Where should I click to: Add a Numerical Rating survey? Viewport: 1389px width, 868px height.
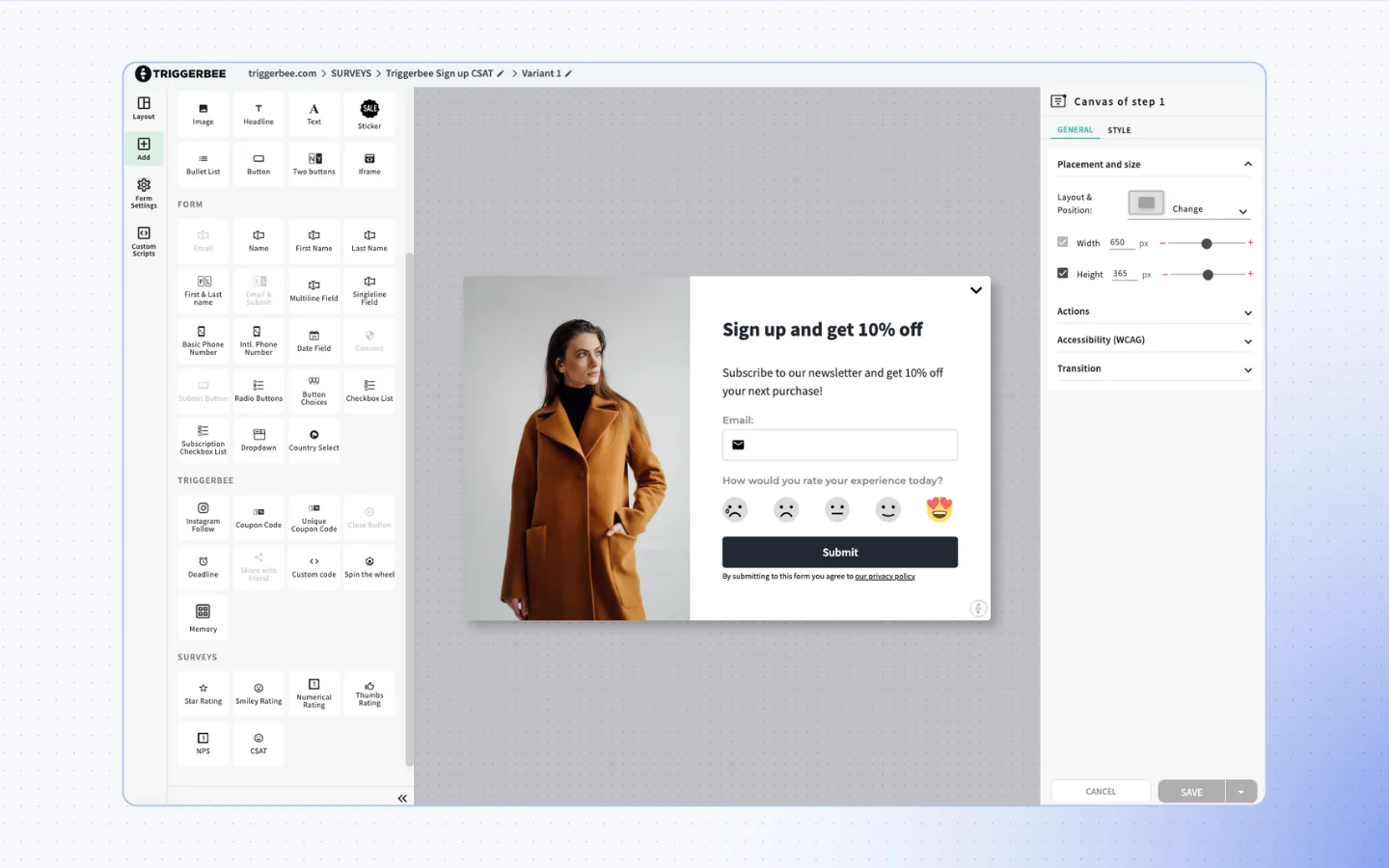(x=314, y=693)
